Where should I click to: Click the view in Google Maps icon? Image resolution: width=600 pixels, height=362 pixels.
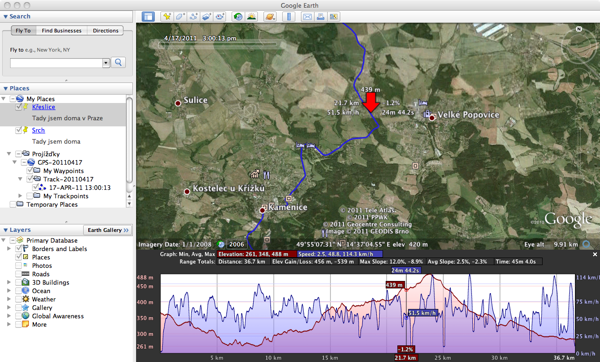334,16
